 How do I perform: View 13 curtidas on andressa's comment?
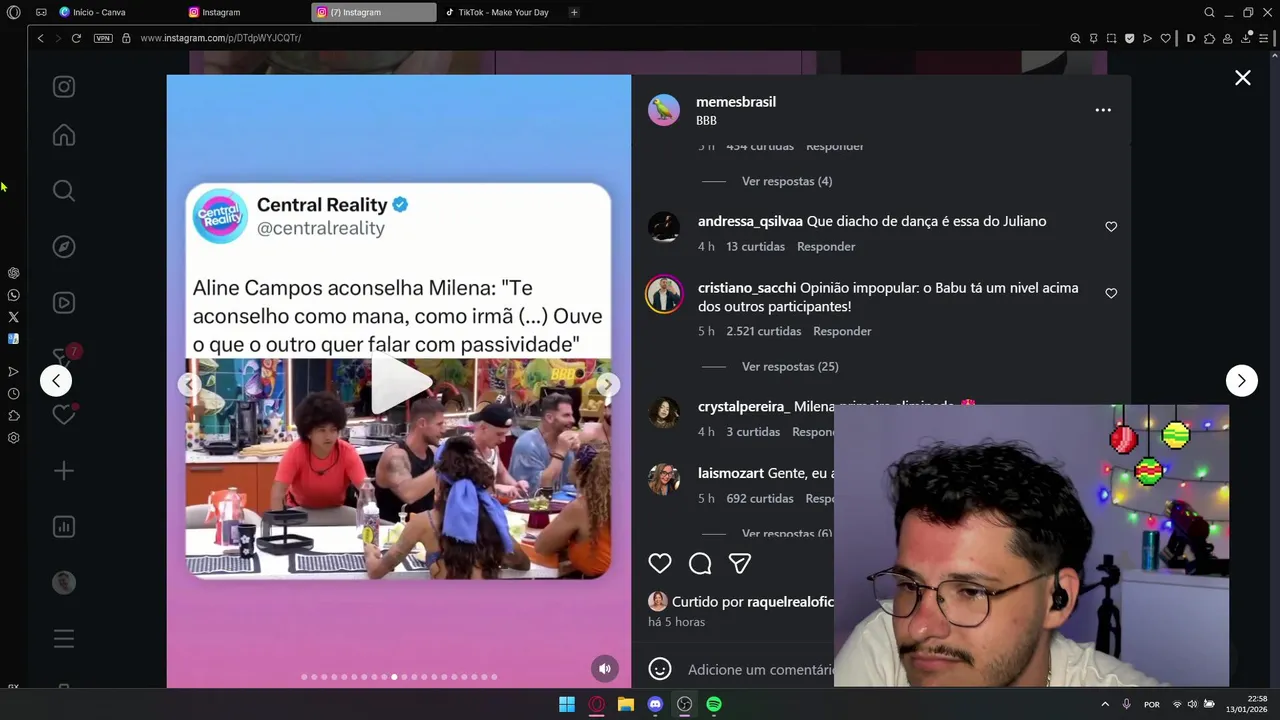(756, 246)
